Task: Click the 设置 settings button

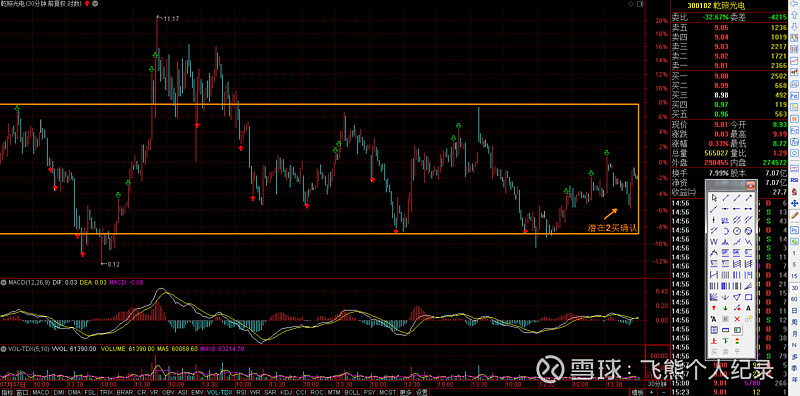Action: [x=421, y=392]
